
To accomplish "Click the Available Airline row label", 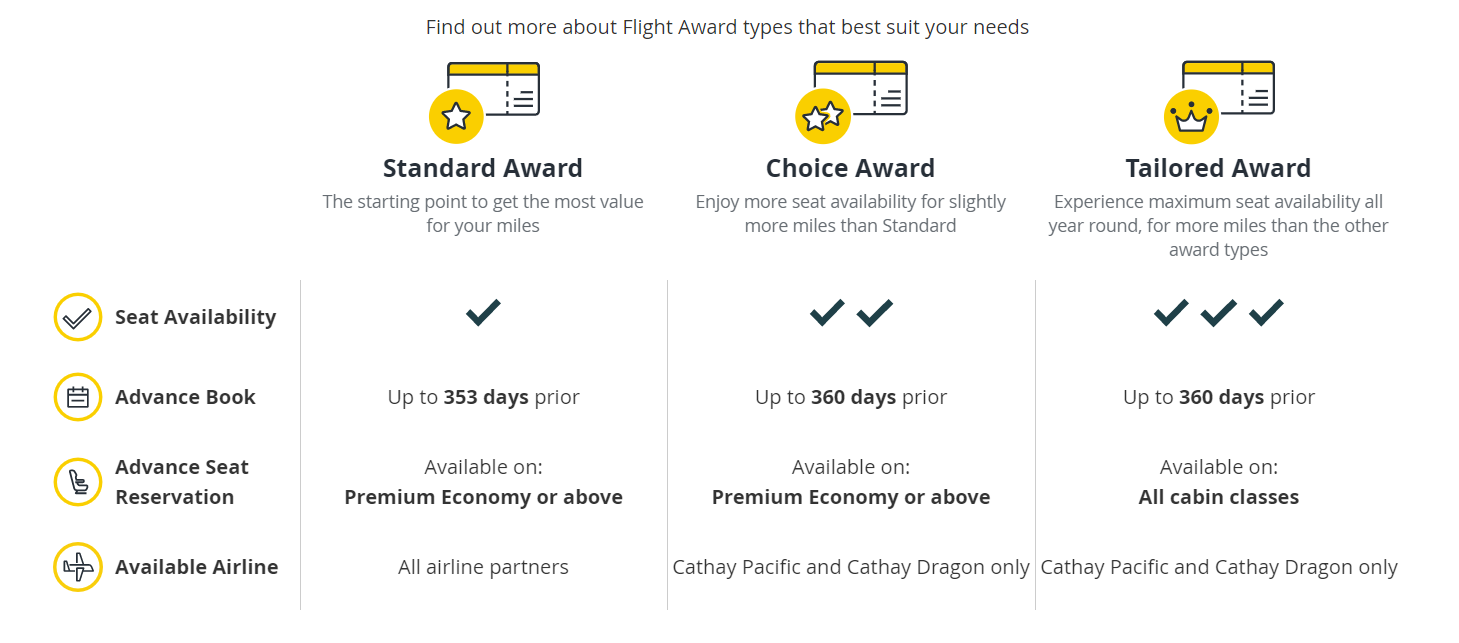I will 196,567.
